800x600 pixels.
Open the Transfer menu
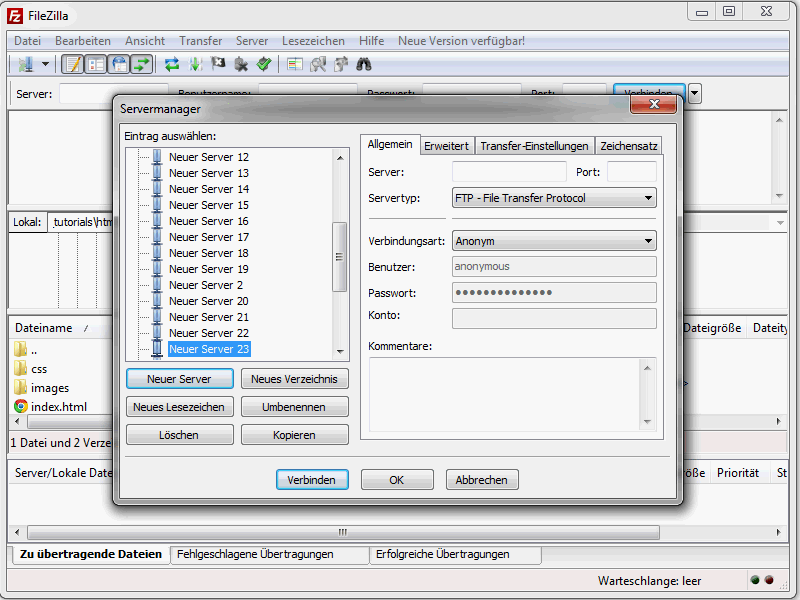pyautogui.click(x=201, y=41)
